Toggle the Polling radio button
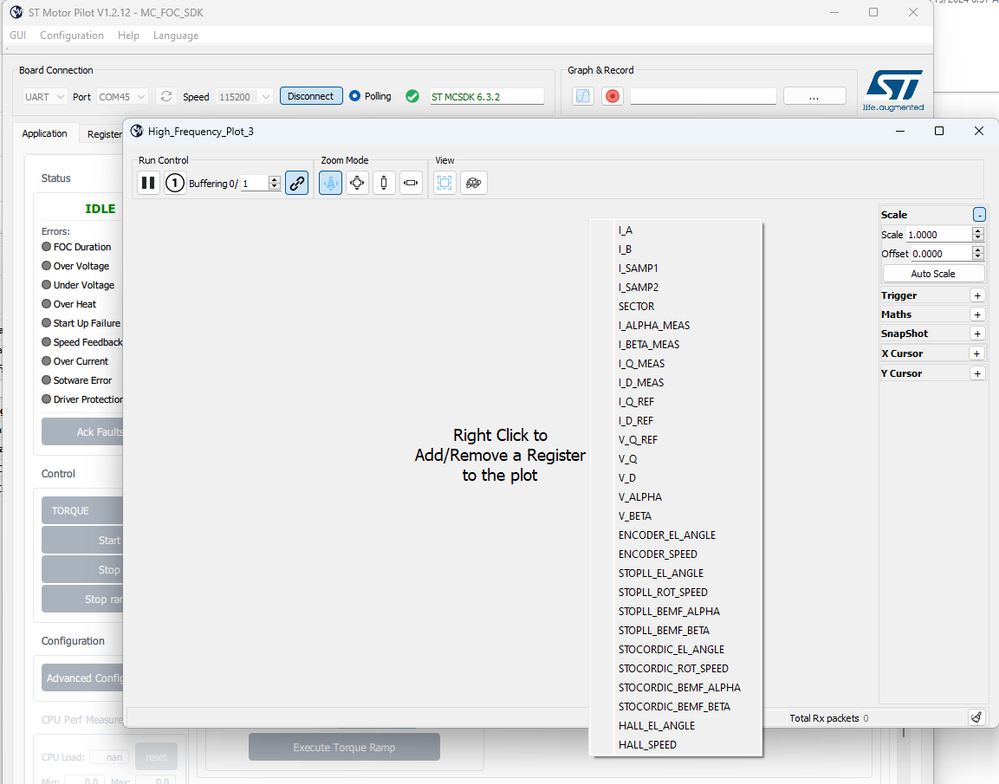Image resolution: width=999 pixels, height=784 pixels. pos(355,96)
